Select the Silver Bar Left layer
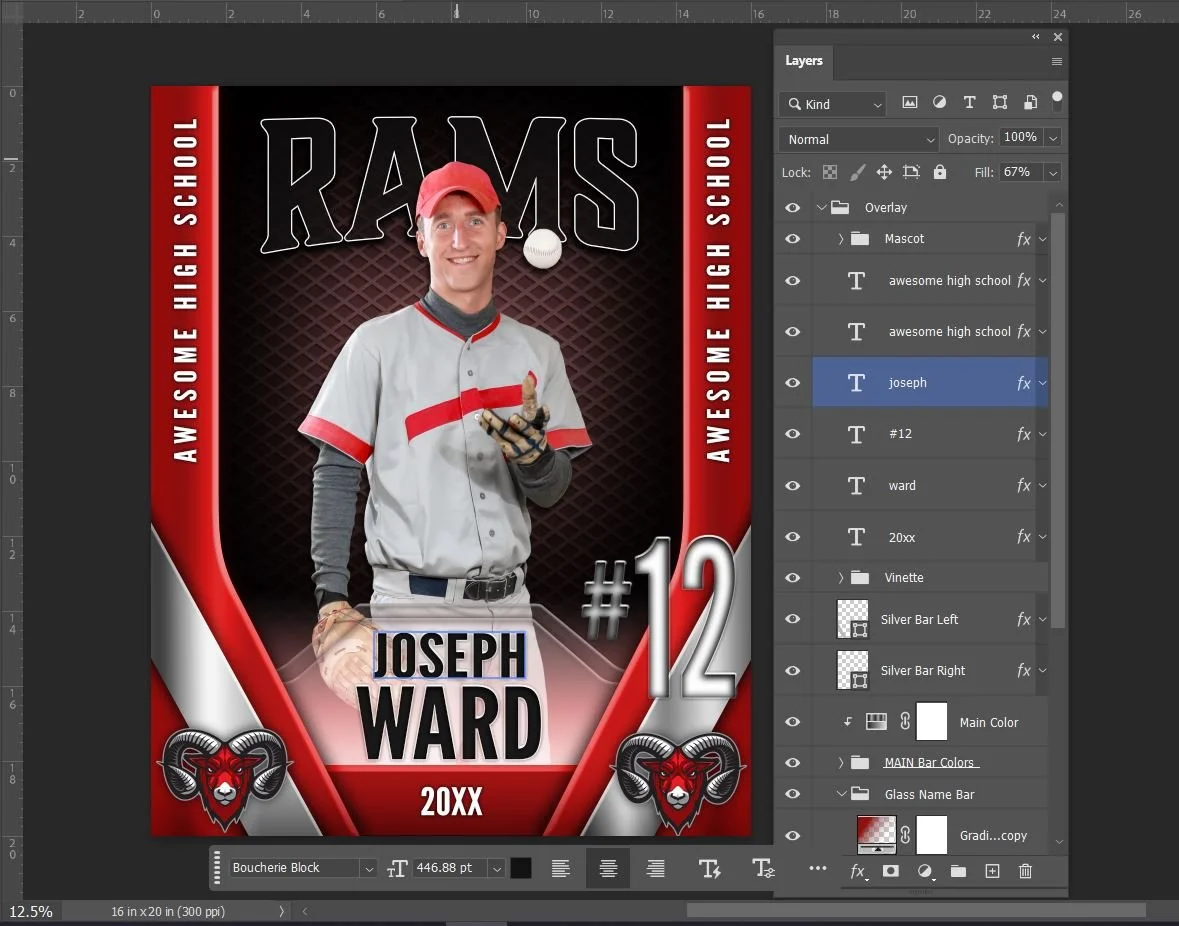The width and height of the screenshot is (1179, 926). 930,619
